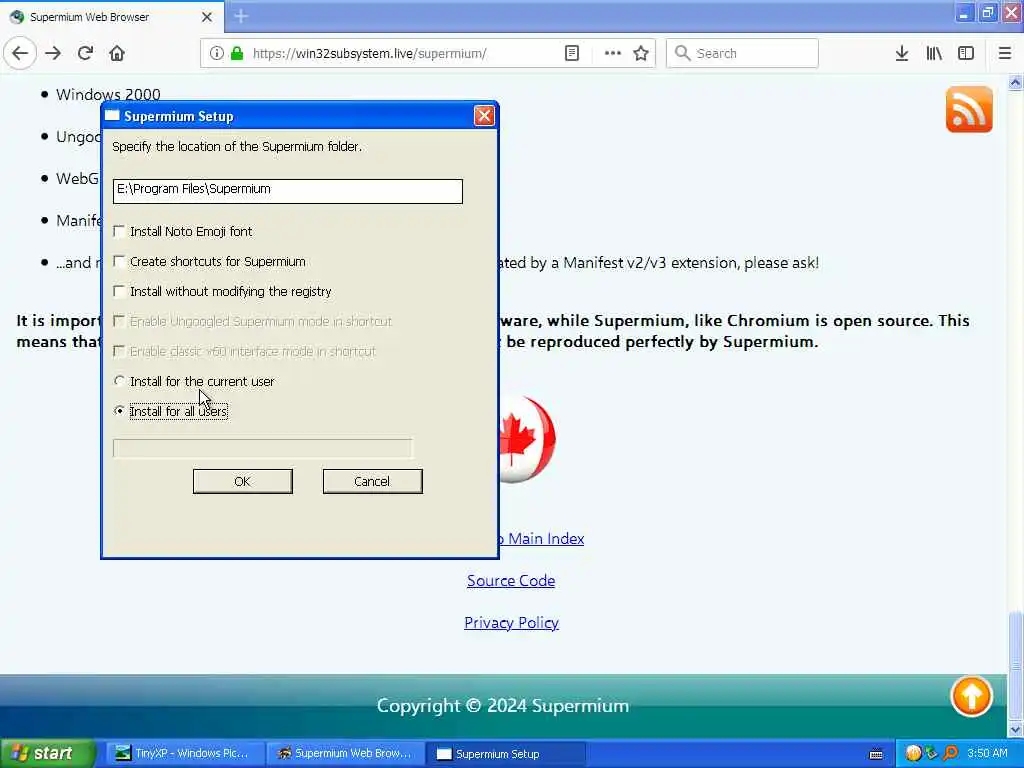
Task: Select Install for all users
Action: tap(119, 411)
